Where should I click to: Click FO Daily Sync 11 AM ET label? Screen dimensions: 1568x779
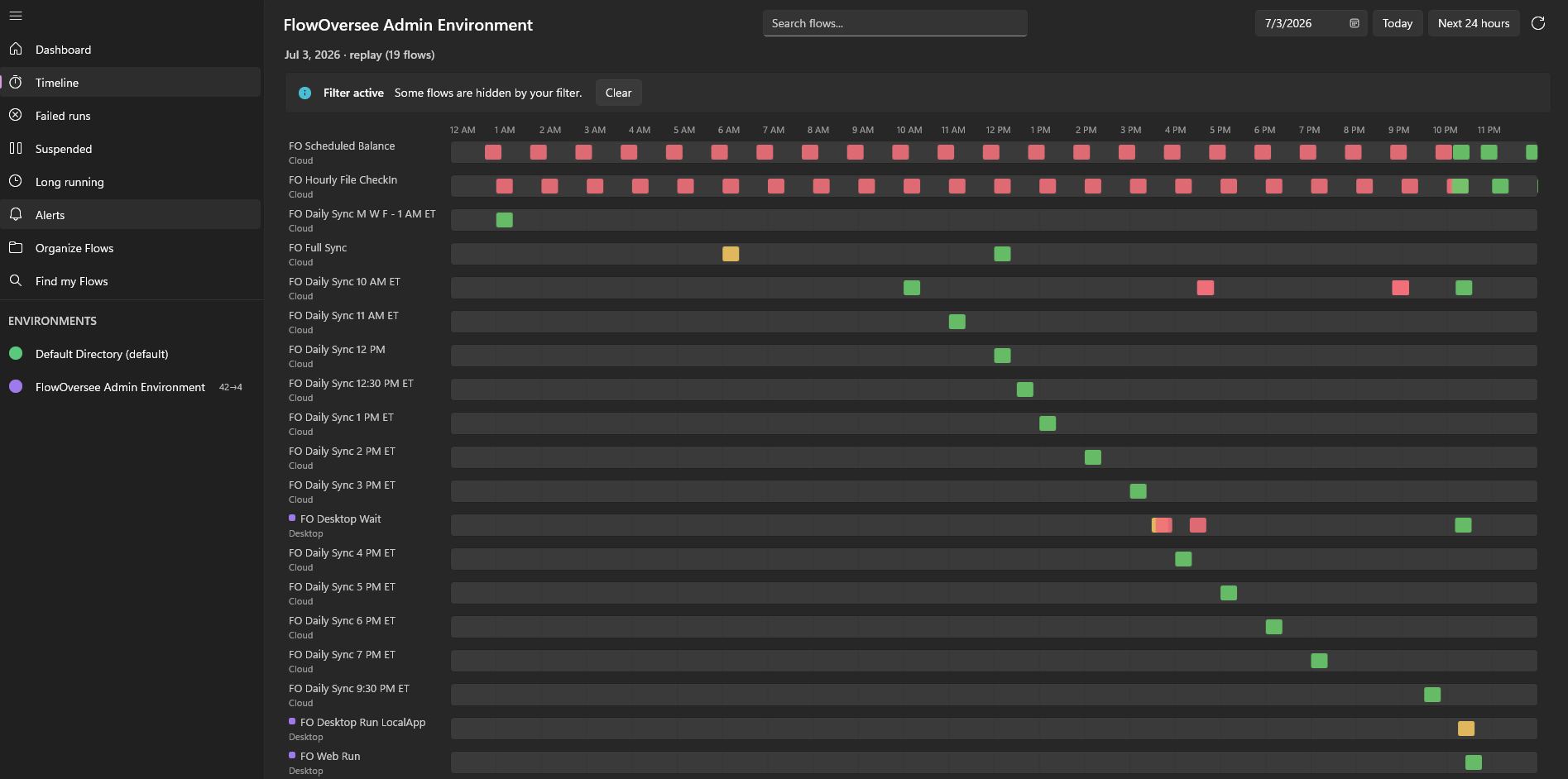(343, 315)
